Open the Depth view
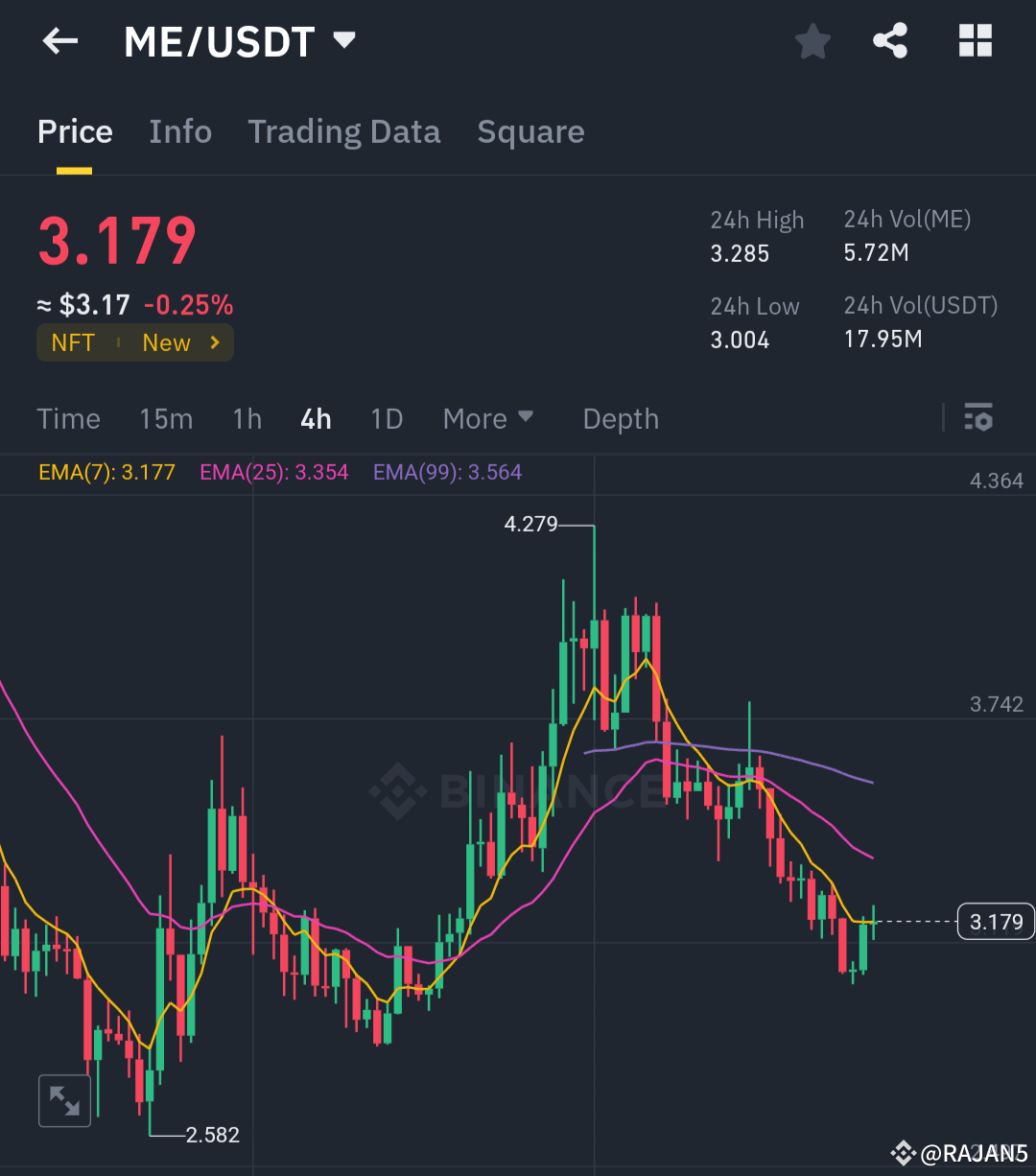The width and height of the screenshot is (1036, 1176). [621, 418]
